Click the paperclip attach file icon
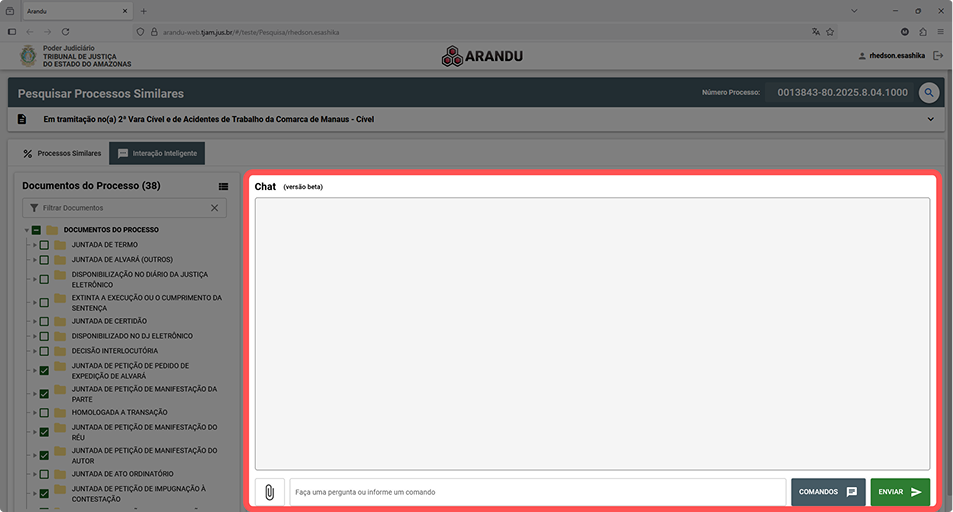This screenshot has width=953, height=512. [269, 492]
